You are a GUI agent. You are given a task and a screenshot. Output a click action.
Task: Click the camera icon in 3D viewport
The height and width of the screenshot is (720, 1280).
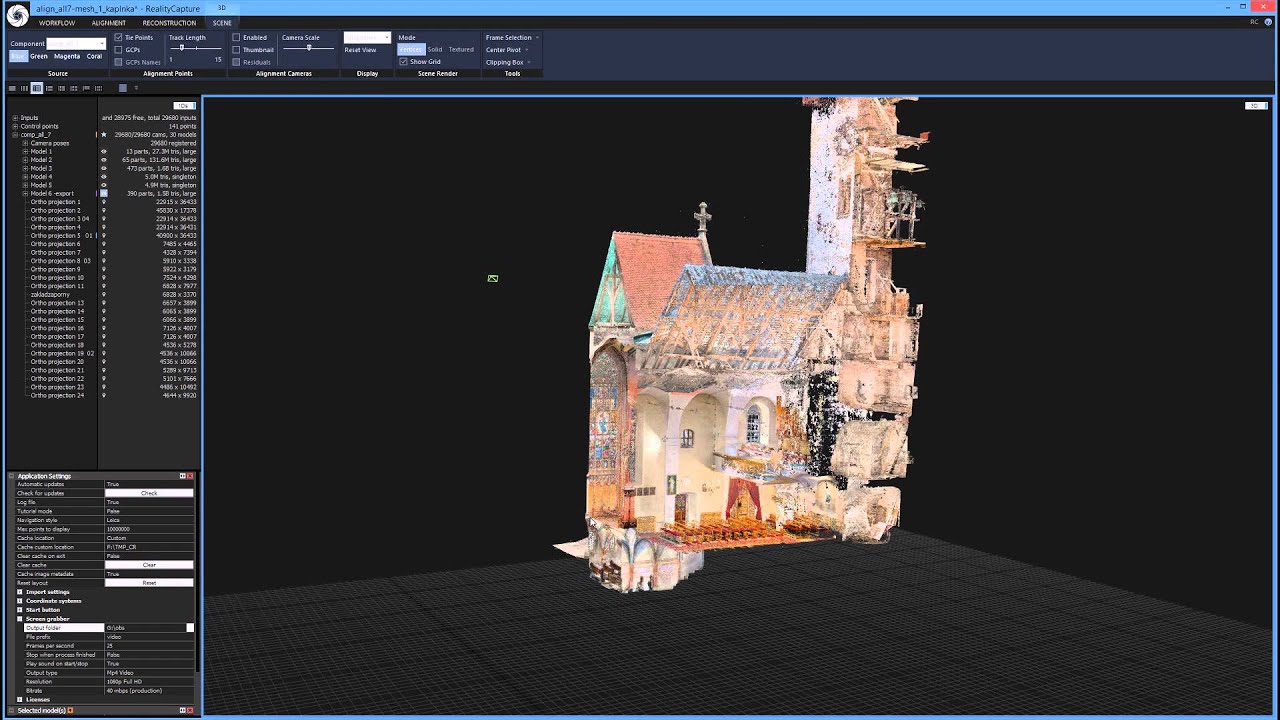pyautogui.click(x=493, y=279)
